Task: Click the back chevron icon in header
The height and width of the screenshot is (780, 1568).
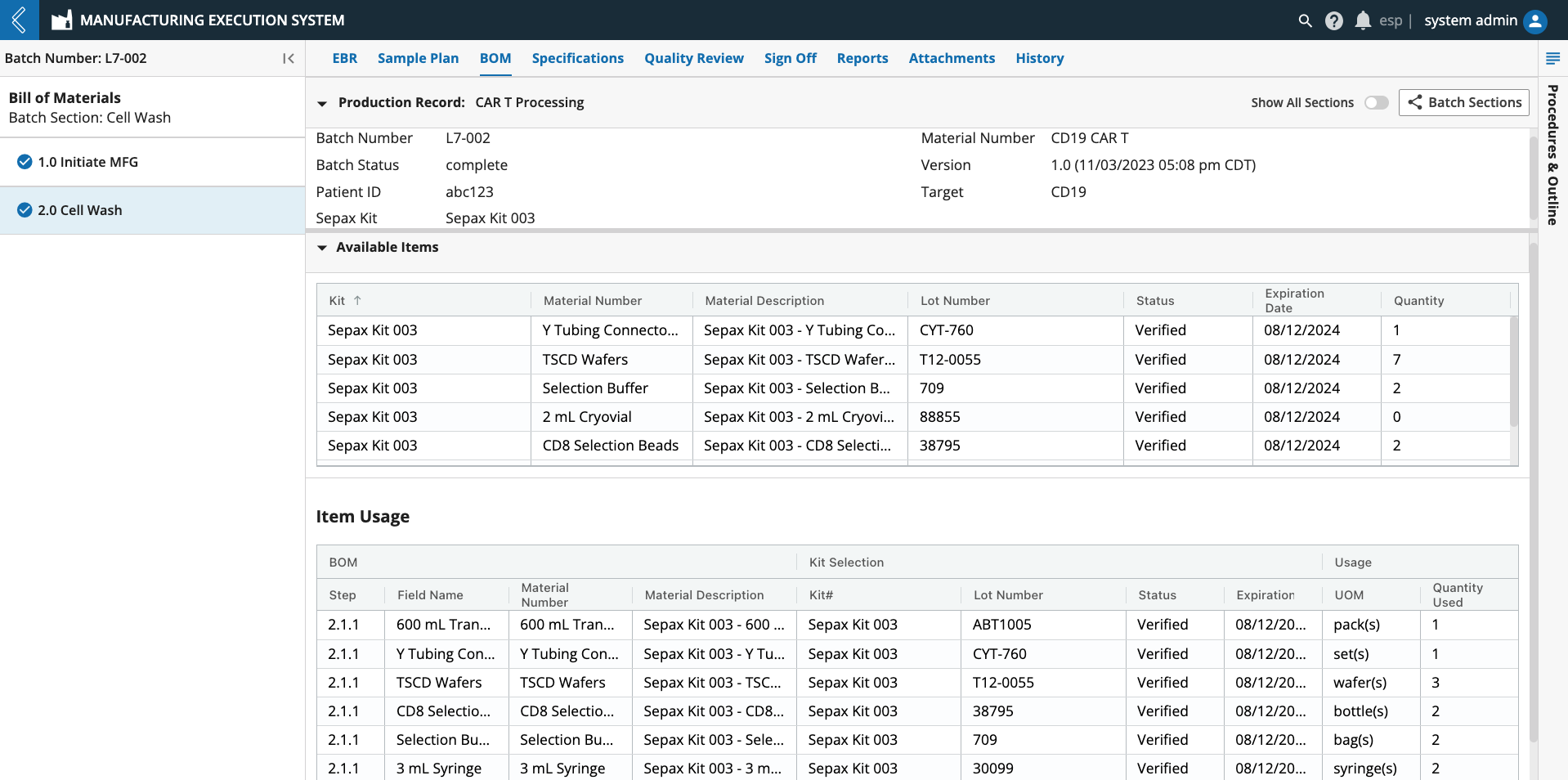Action: pos(19,20)
